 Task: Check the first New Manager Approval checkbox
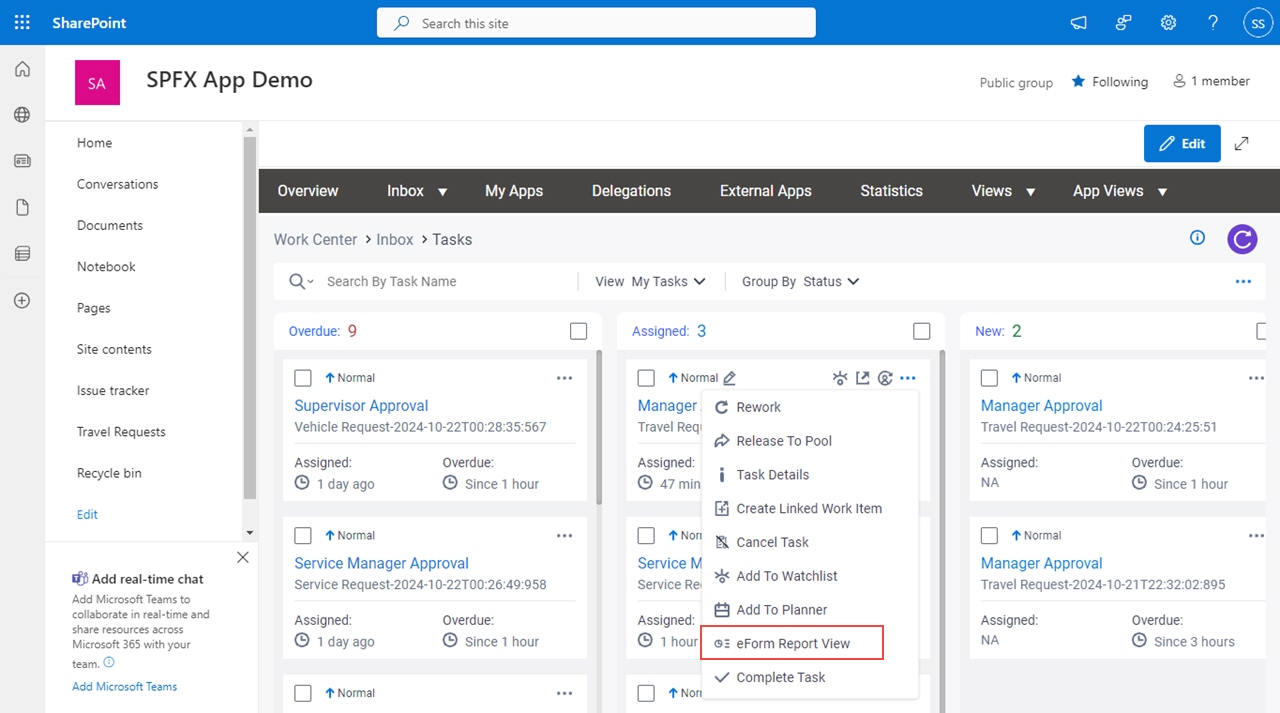tap(989, 378)
